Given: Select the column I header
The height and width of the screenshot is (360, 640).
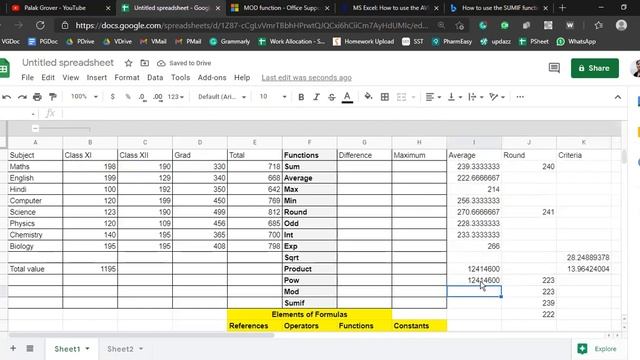Looking at the screenshot, I should coord(474,142).
